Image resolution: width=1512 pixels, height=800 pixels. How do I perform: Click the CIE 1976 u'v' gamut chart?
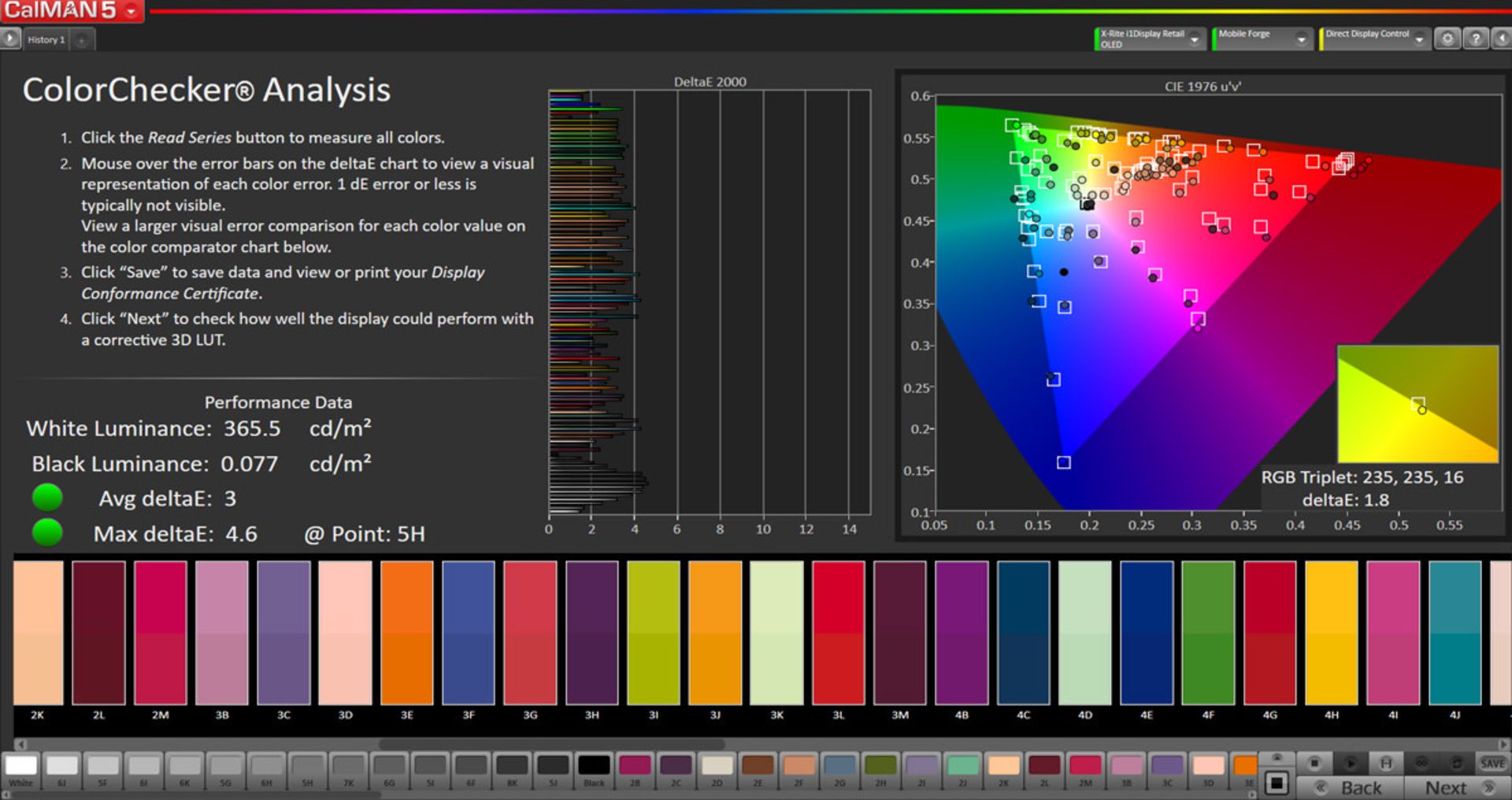(1217, 302)
